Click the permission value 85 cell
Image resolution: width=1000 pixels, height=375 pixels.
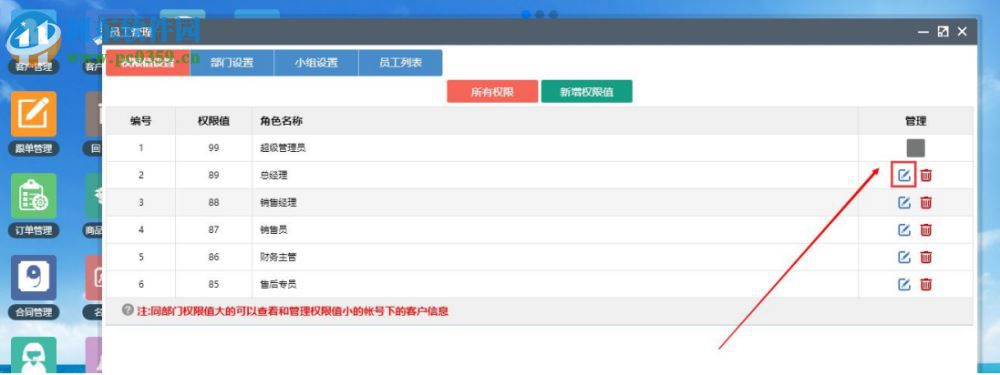214,284
